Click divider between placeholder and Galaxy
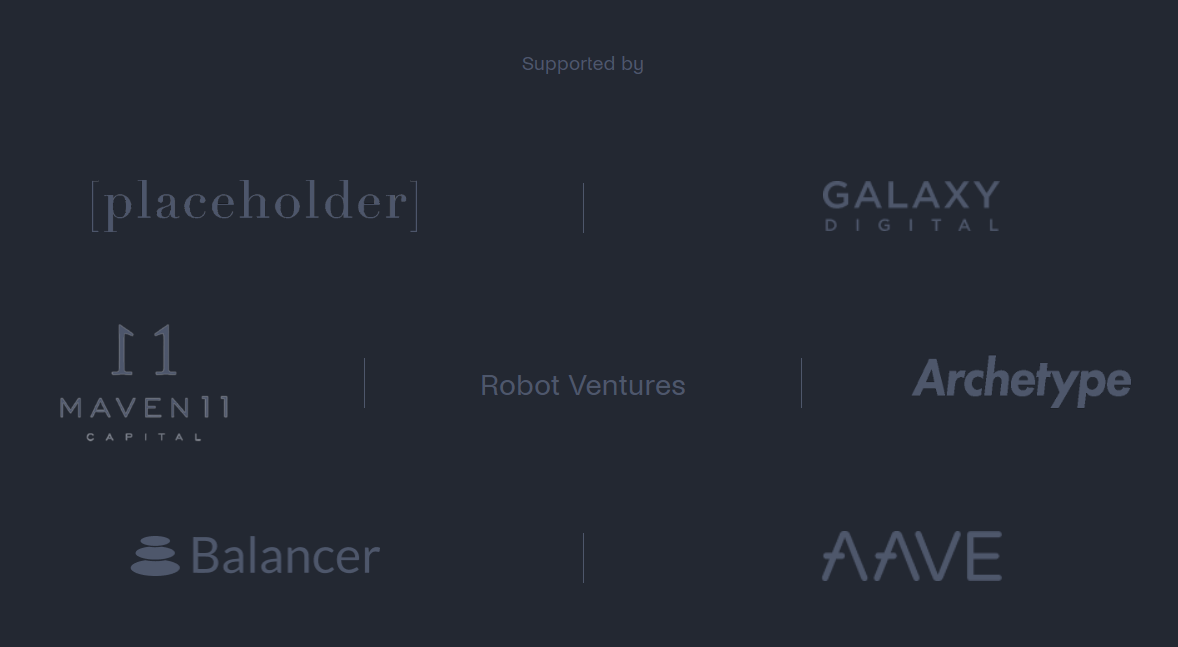Viewport: 1178px width, 647px height. pos(583,207)
